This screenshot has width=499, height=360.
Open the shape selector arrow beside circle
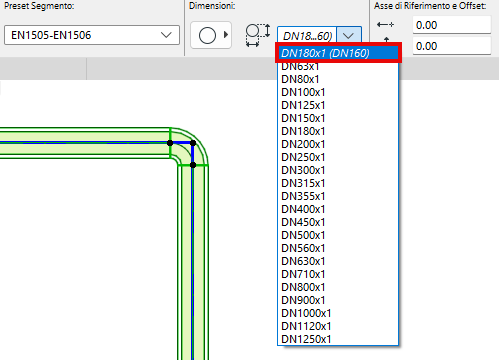tap(226, 35)
